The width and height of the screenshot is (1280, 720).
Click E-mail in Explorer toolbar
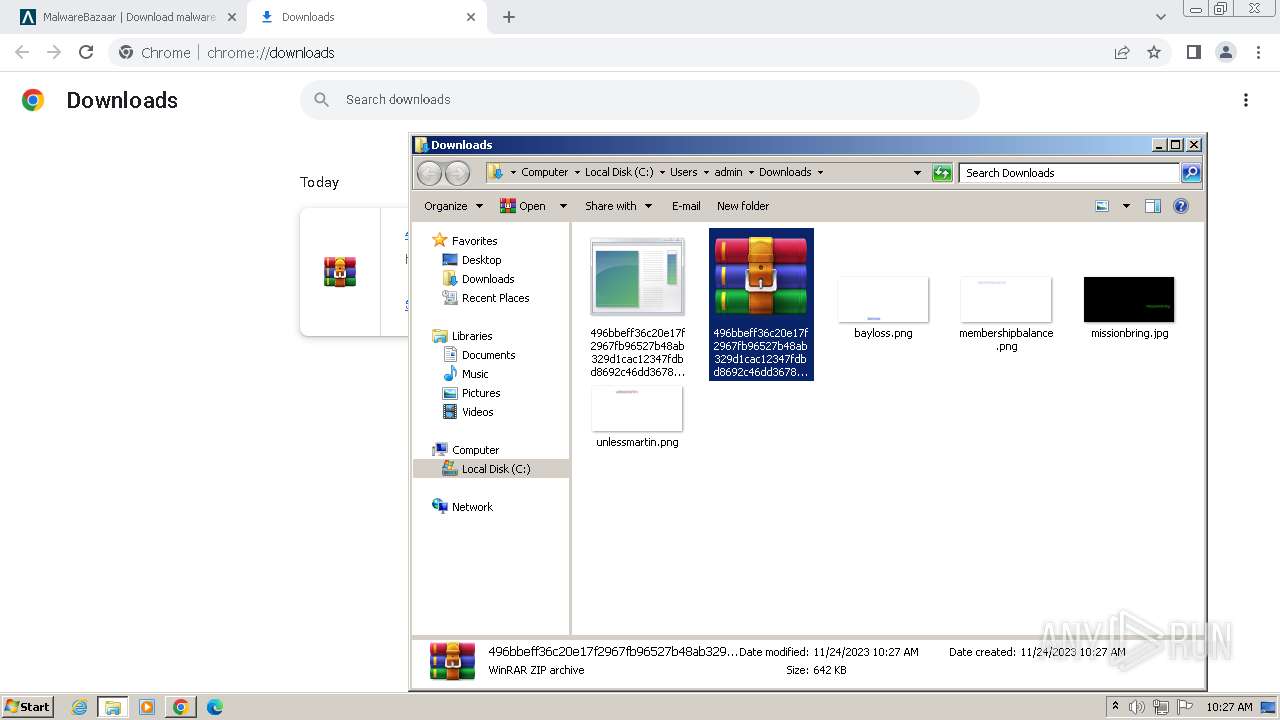tap(686, 206)
